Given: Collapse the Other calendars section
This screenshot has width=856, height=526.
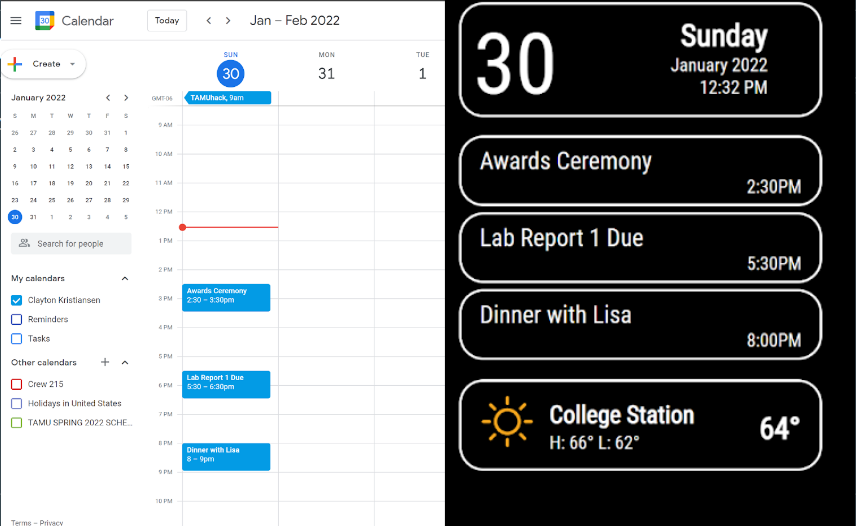Looking at the screenshot, I should coord(125,362).
